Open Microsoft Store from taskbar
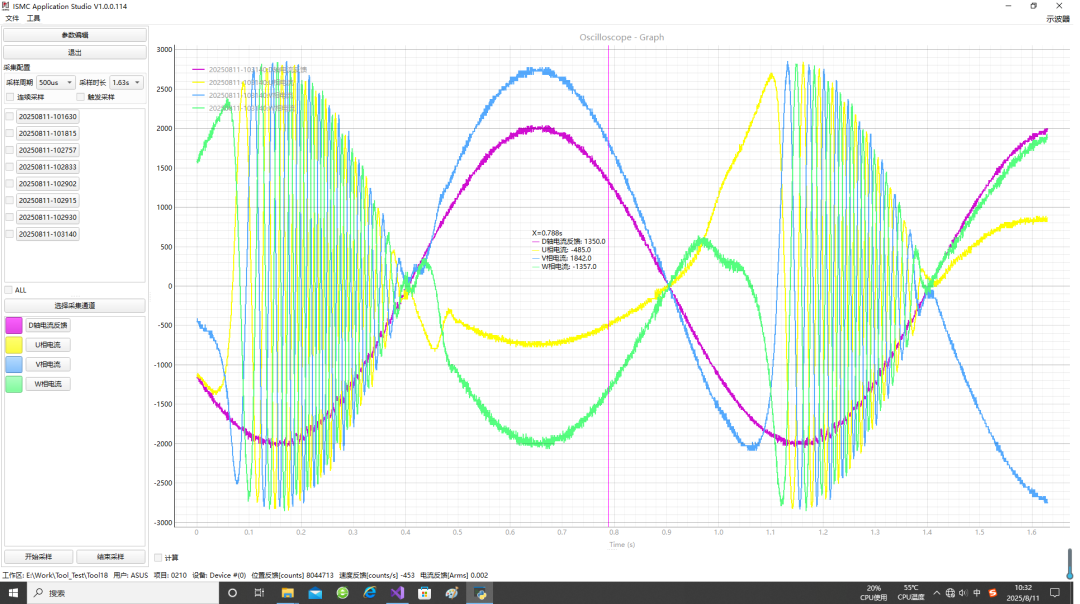This screenshot has width=1080, height=604. 424,593
